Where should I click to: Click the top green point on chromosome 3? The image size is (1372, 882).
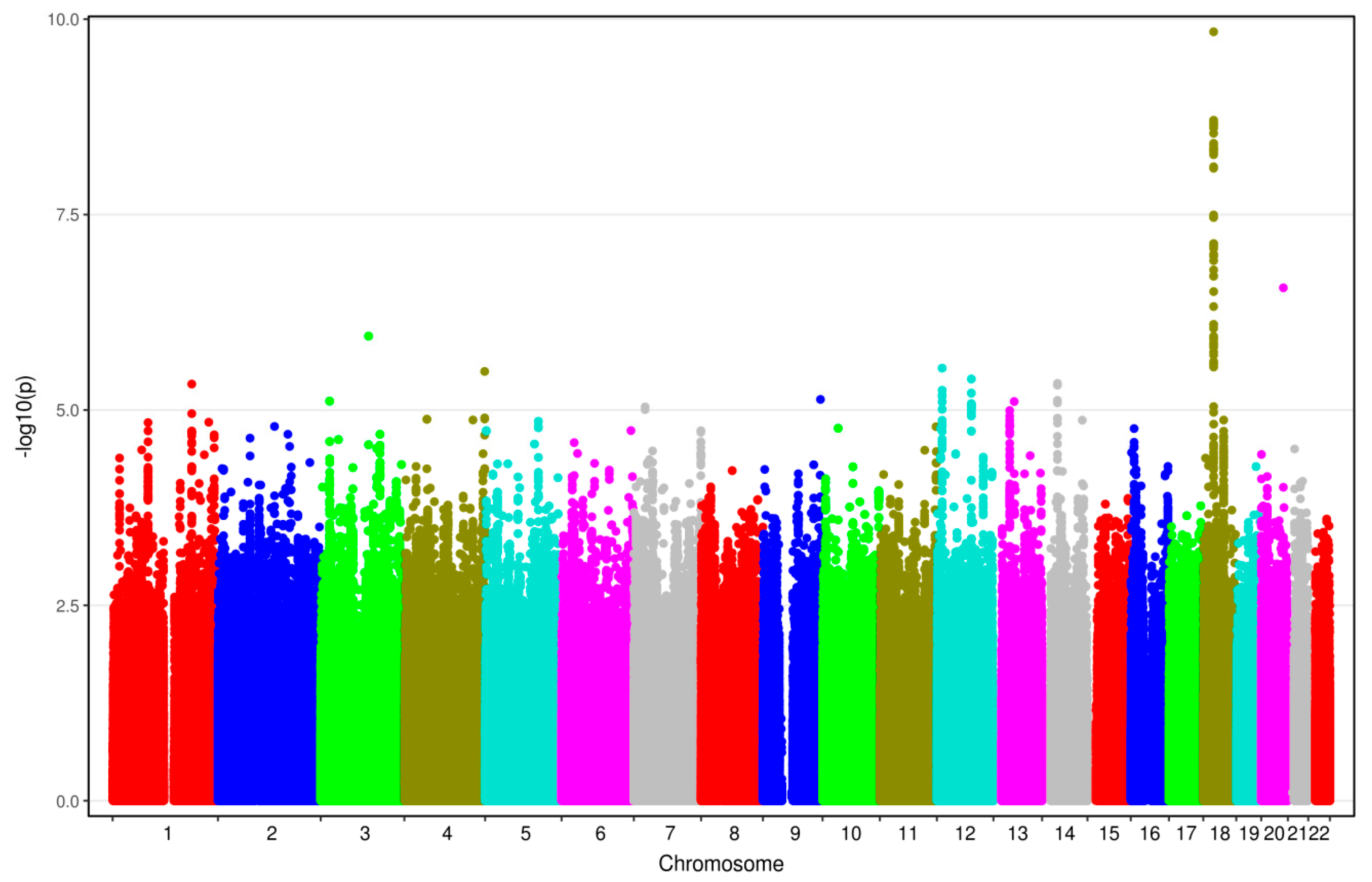point(368,336)
